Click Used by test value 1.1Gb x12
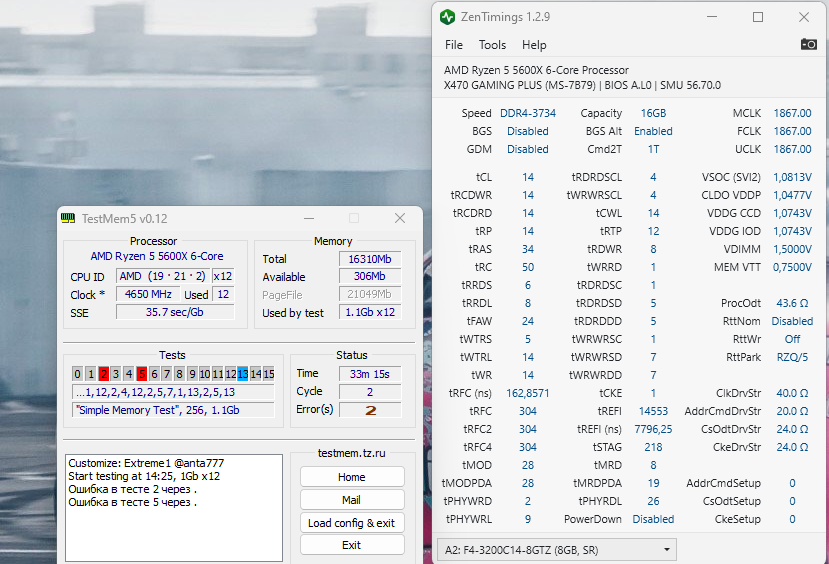 (x=370, y=312)
